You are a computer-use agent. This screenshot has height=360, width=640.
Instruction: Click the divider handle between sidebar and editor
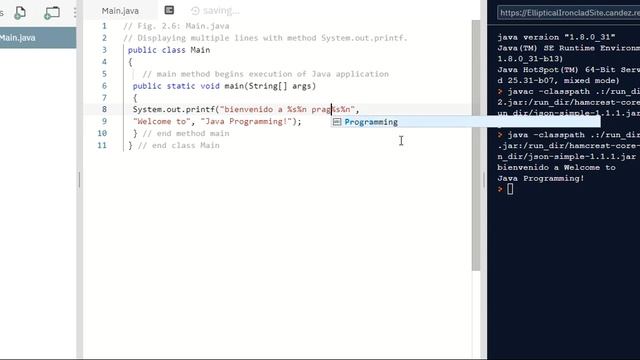coord(79,180)
